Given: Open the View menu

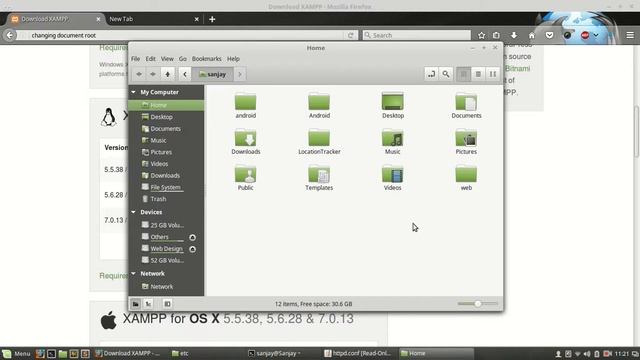Looking at the screenshot, I should [x=167, y=59].
